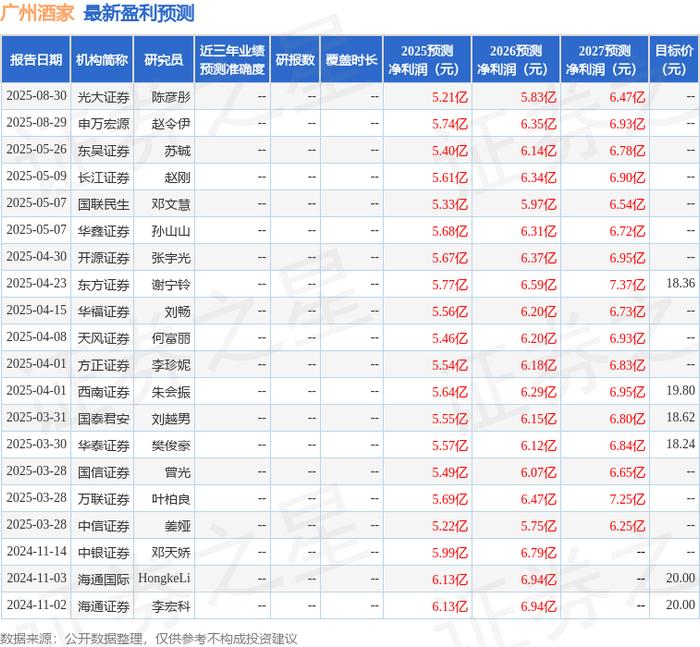700x647 pixels.
Task: Select 中银证券 institution cell
Action: tap(104, 552)
